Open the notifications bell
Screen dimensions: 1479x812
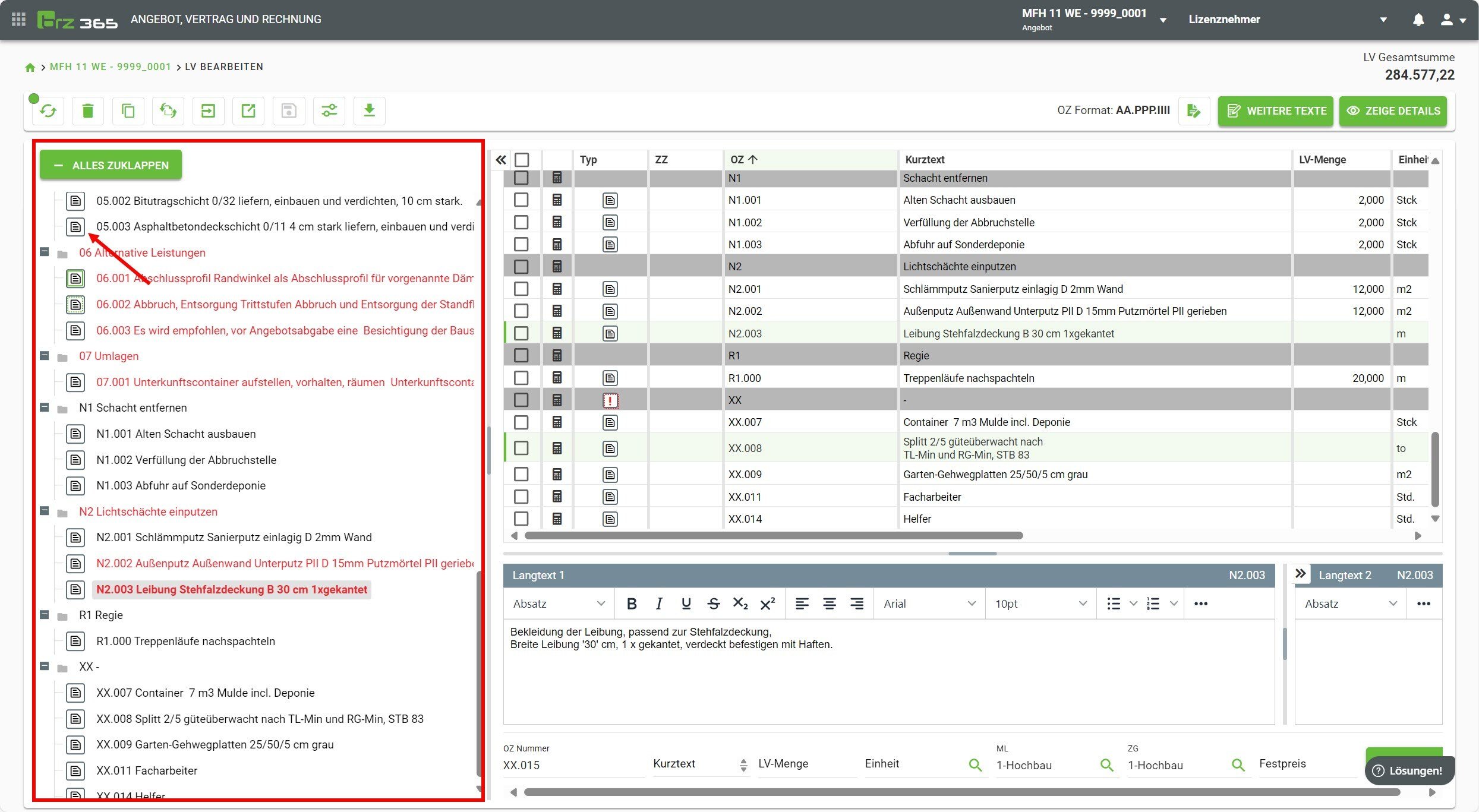coord(1418,20)
